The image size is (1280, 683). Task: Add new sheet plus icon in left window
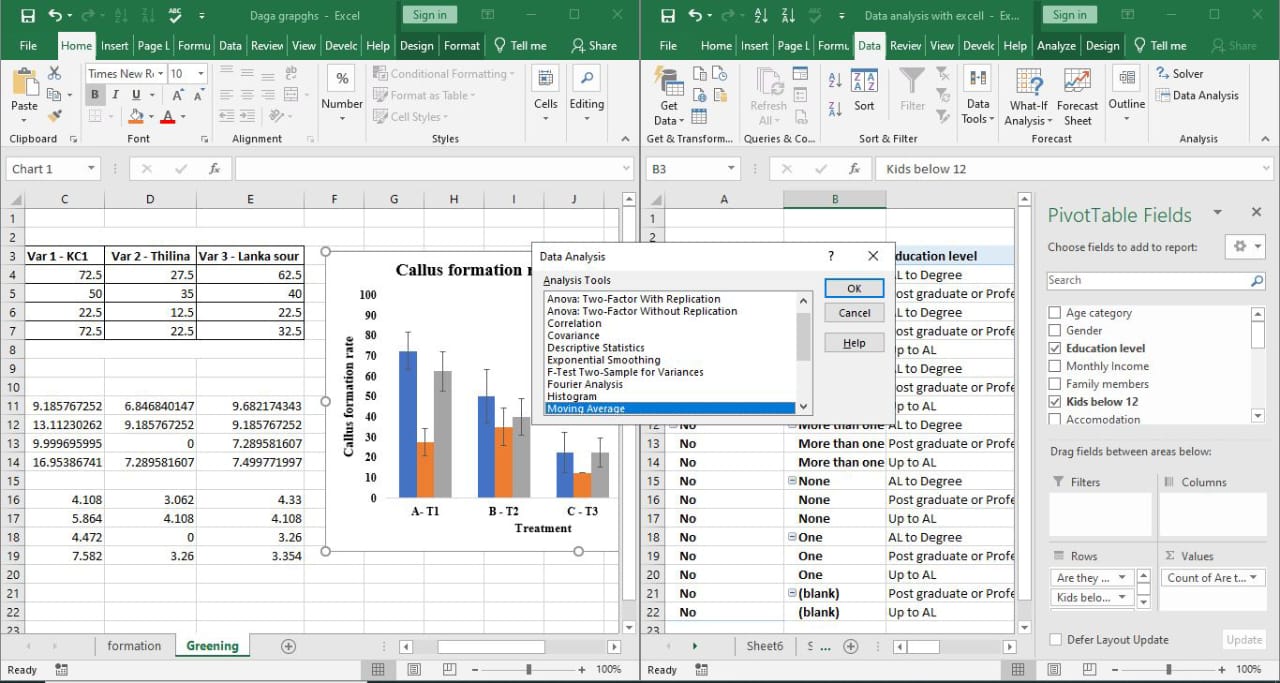288,646
